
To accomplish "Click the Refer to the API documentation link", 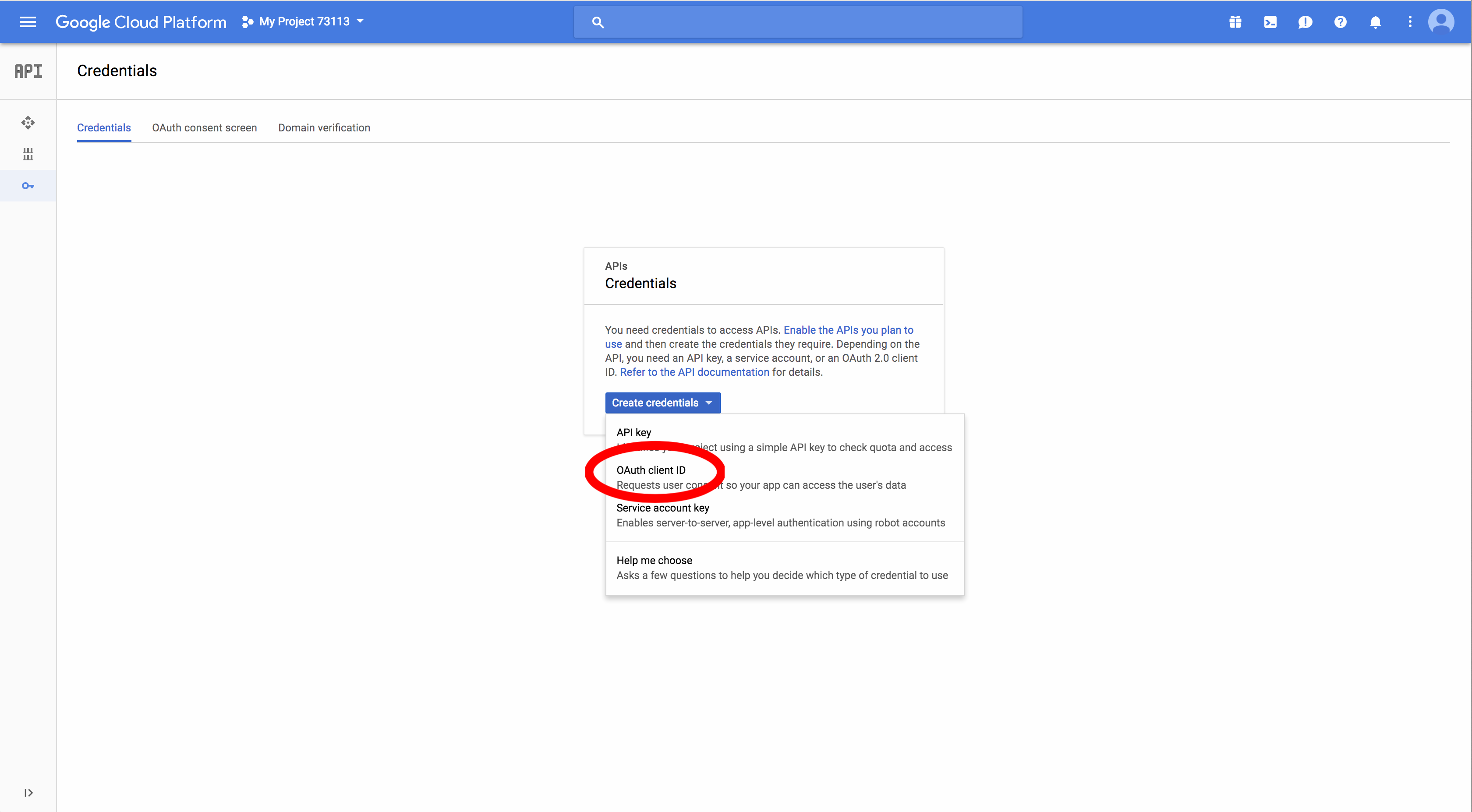I will pos(694,372).
